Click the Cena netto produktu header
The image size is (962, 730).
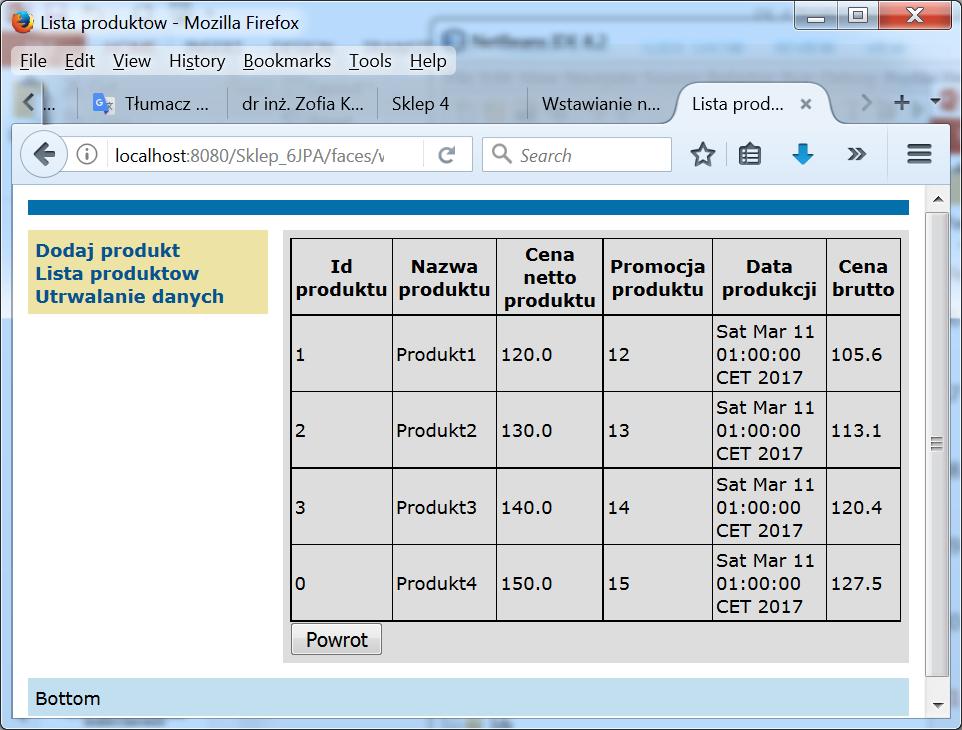pos(549,277)
